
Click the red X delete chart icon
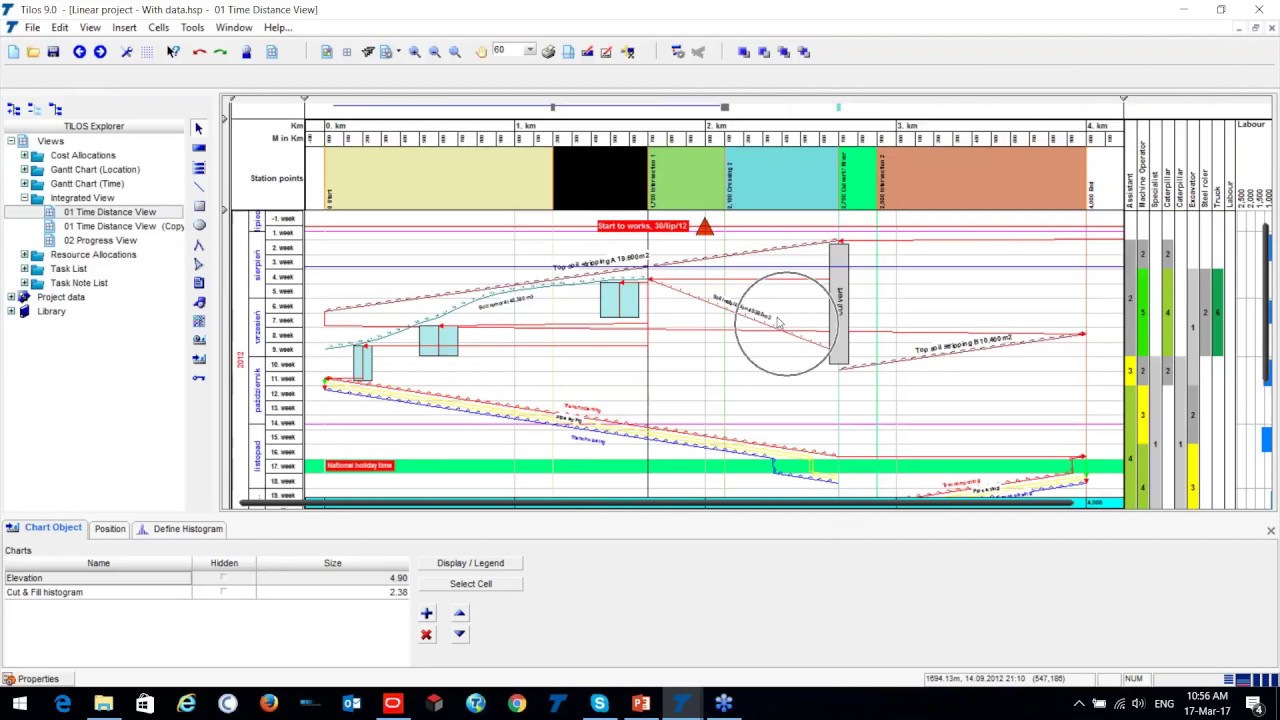click(x=426, y=634)
